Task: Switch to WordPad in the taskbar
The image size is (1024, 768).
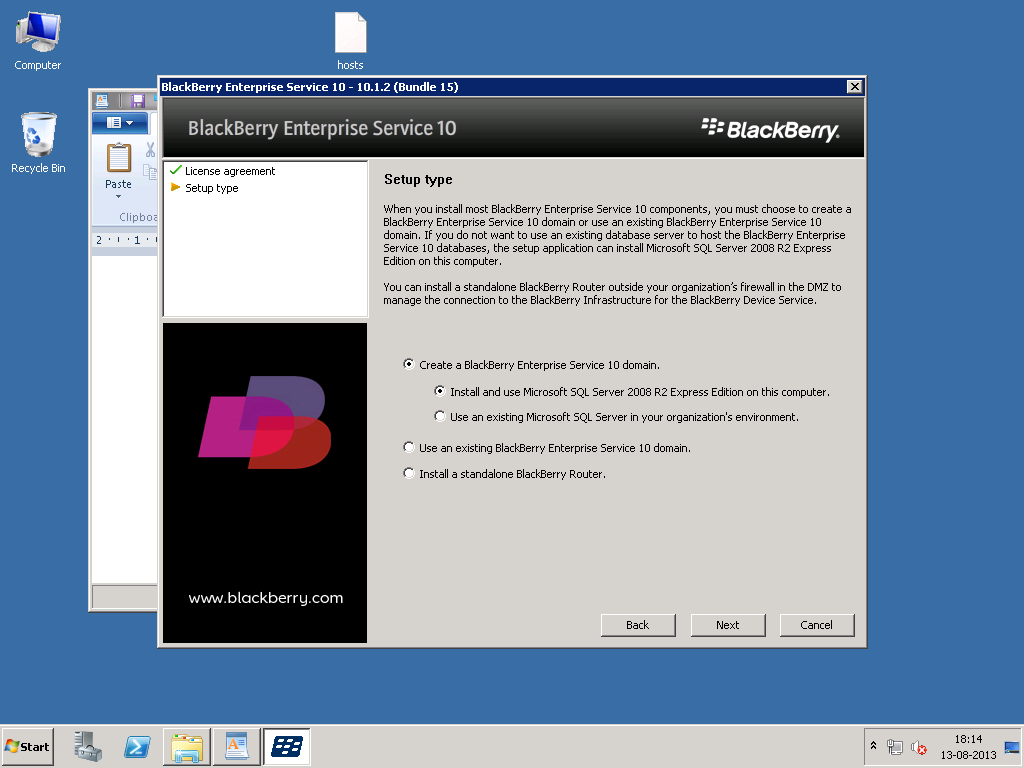Action: click(236, 746)
